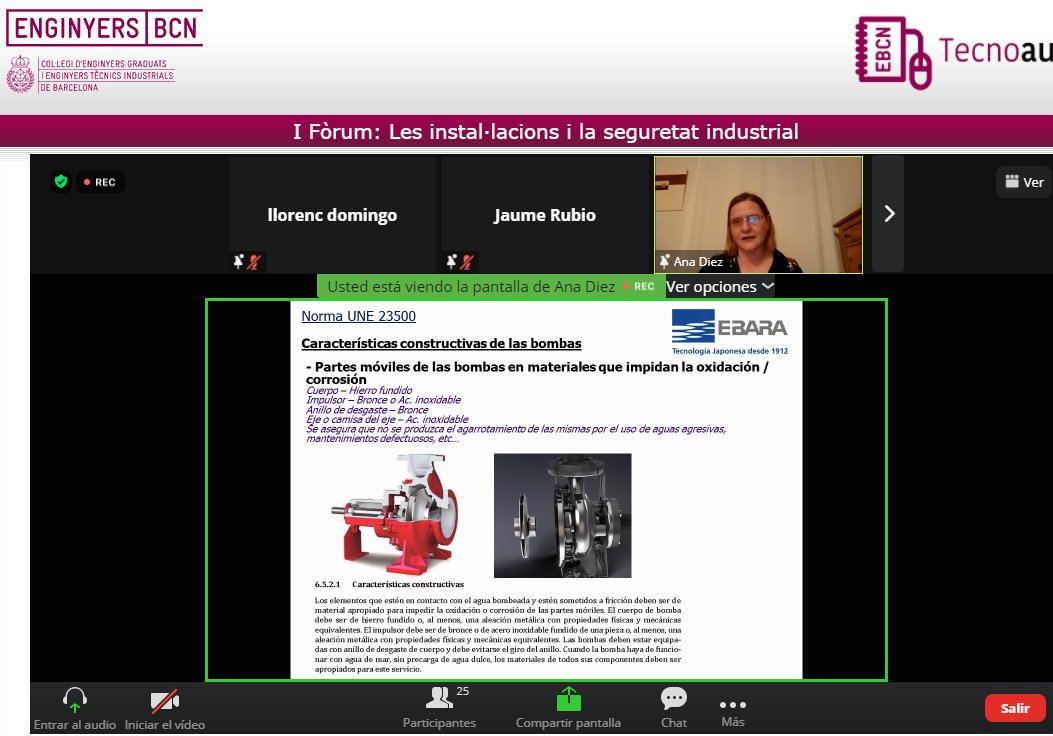Click the participant count 25

(x=463, y=691)
